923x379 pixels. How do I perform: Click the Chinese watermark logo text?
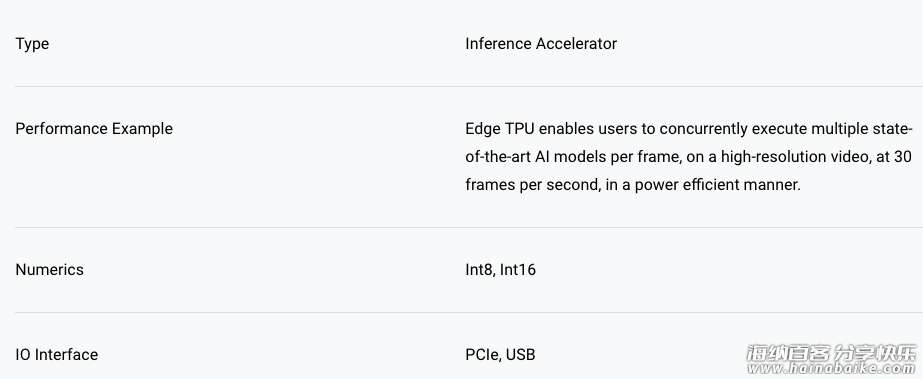(x=832, y=353)
